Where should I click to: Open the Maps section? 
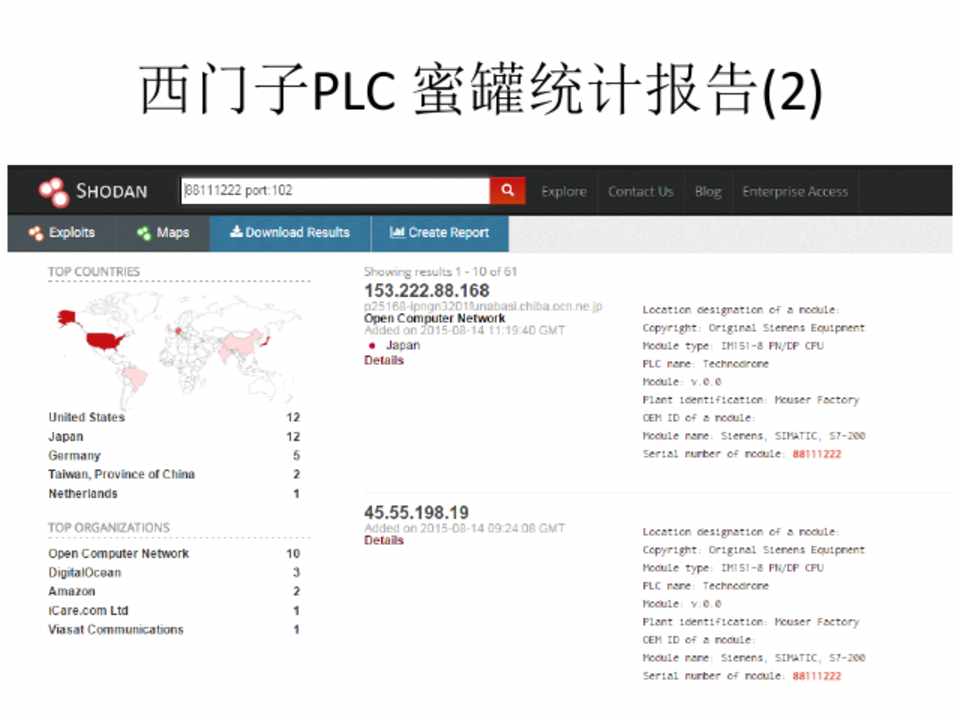click(x=163, y=233)
